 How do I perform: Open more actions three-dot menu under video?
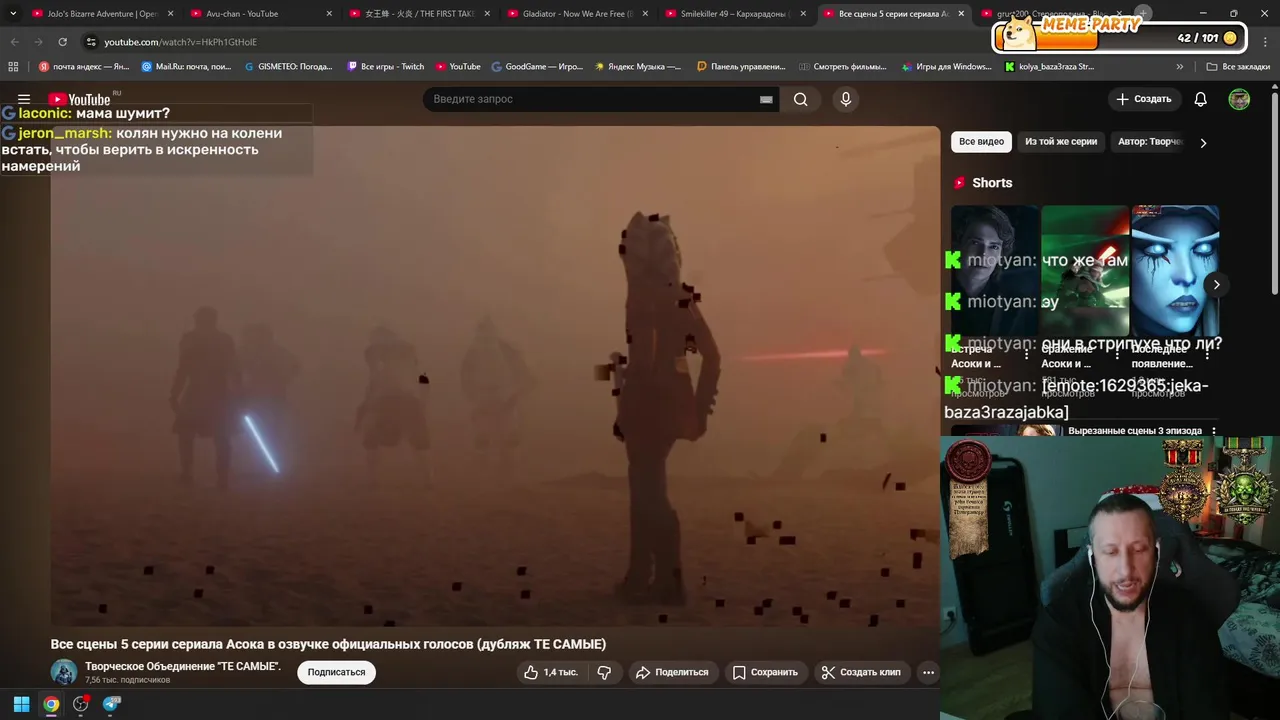pyautogui.click(x=928, y=672)
